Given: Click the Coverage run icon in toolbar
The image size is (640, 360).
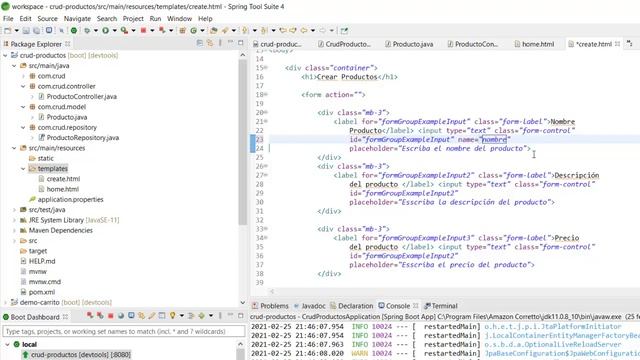Looking at the screenshot, I should [x=124, y=31].
